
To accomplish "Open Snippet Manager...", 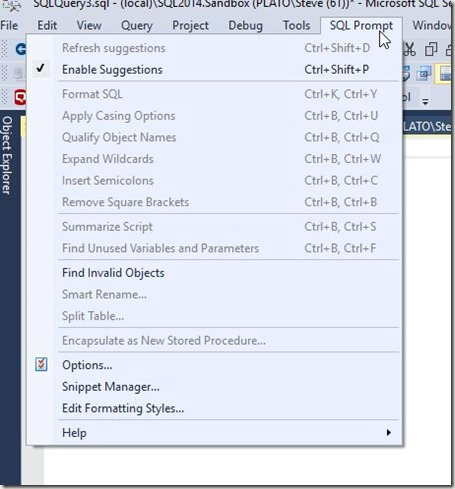I will 214,387.
